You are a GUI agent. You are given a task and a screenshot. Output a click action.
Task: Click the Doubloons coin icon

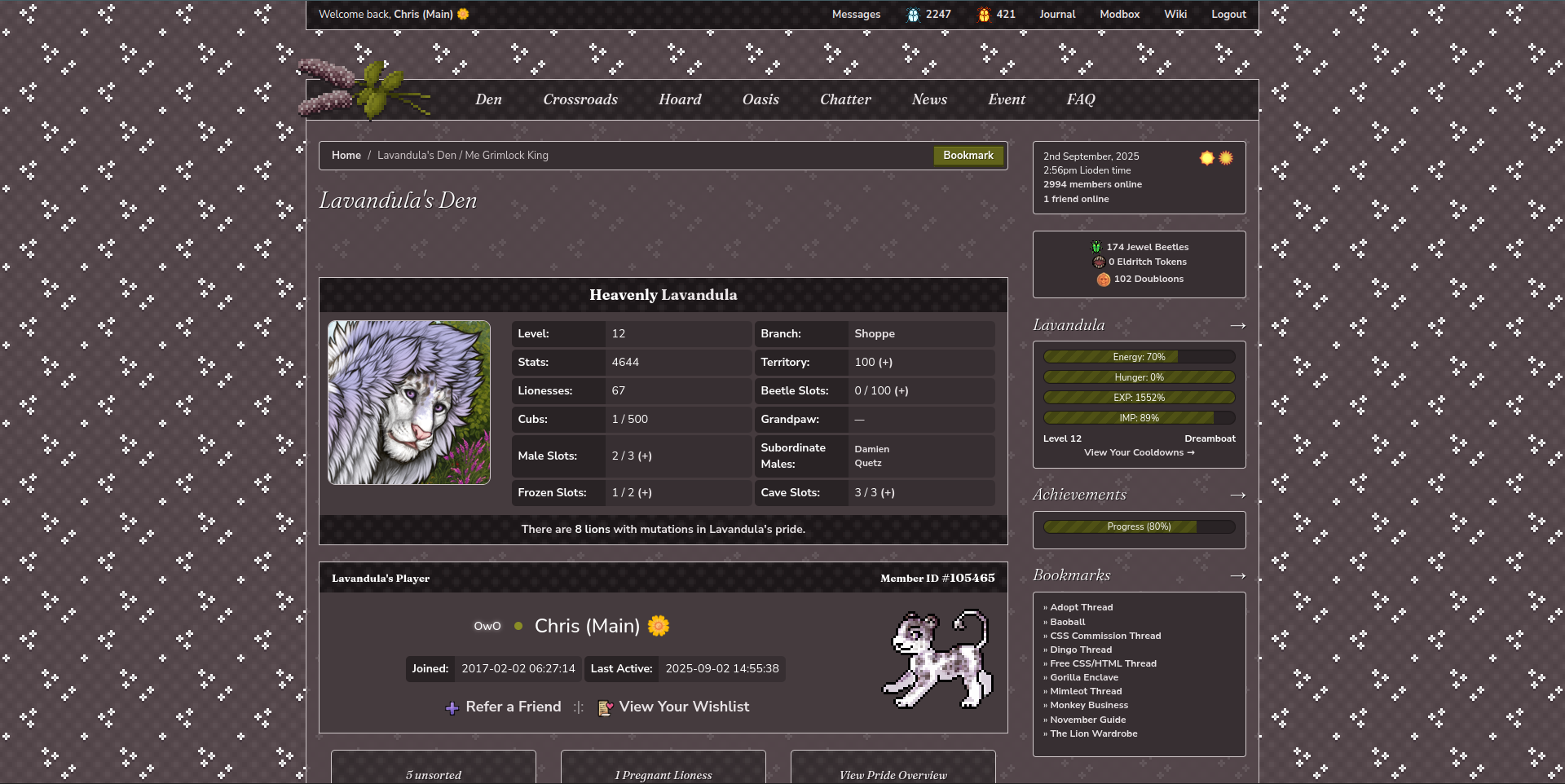coord(1103,279)
